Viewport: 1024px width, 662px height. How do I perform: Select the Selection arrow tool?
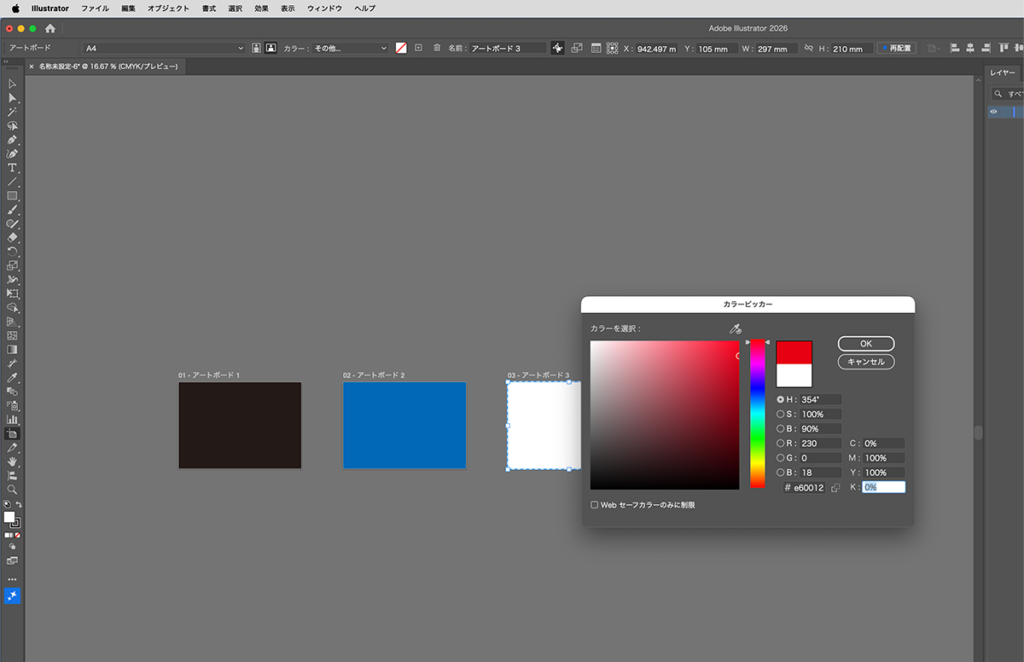click(12, 84)
